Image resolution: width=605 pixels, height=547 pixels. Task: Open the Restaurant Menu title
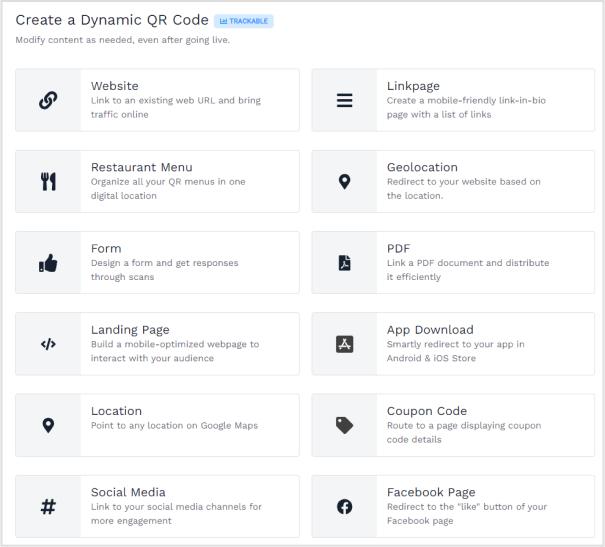142,167
